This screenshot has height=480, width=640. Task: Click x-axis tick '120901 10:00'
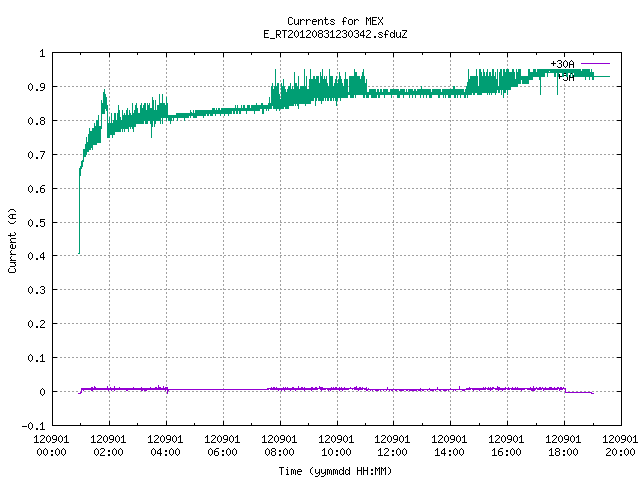pyautogui.click(x=336, y=446)
